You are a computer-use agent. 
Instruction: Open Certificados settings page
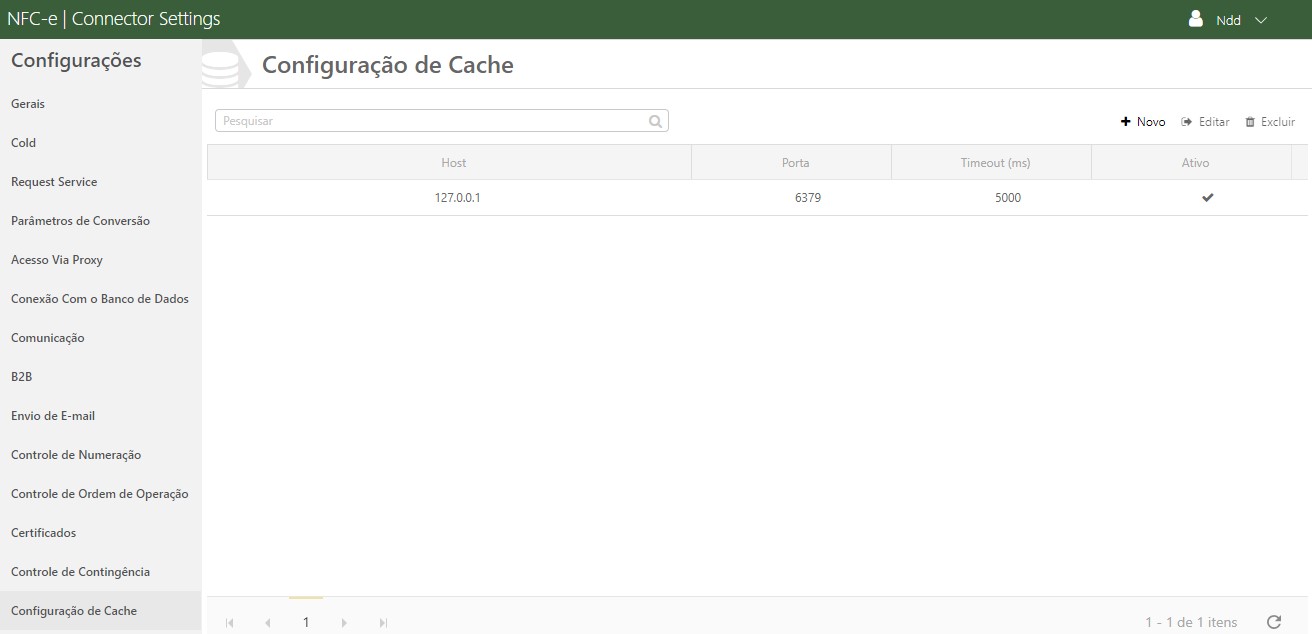pyautogui.click(x=43, y=532)
